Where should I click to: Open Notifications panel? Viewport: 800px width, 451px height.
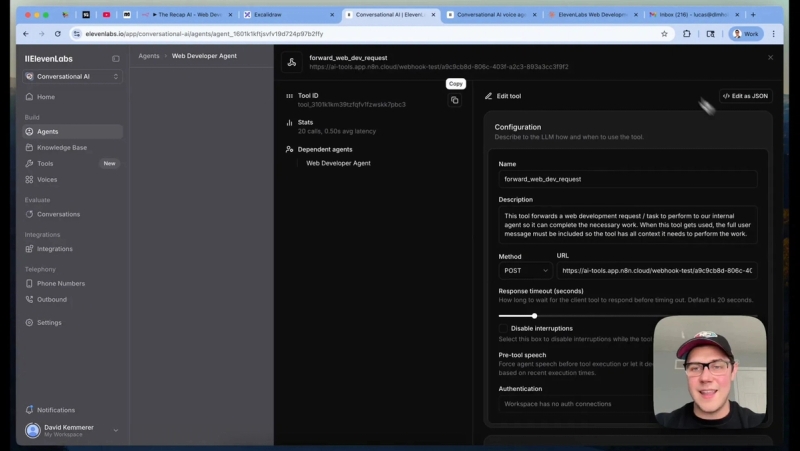[72, 410]
